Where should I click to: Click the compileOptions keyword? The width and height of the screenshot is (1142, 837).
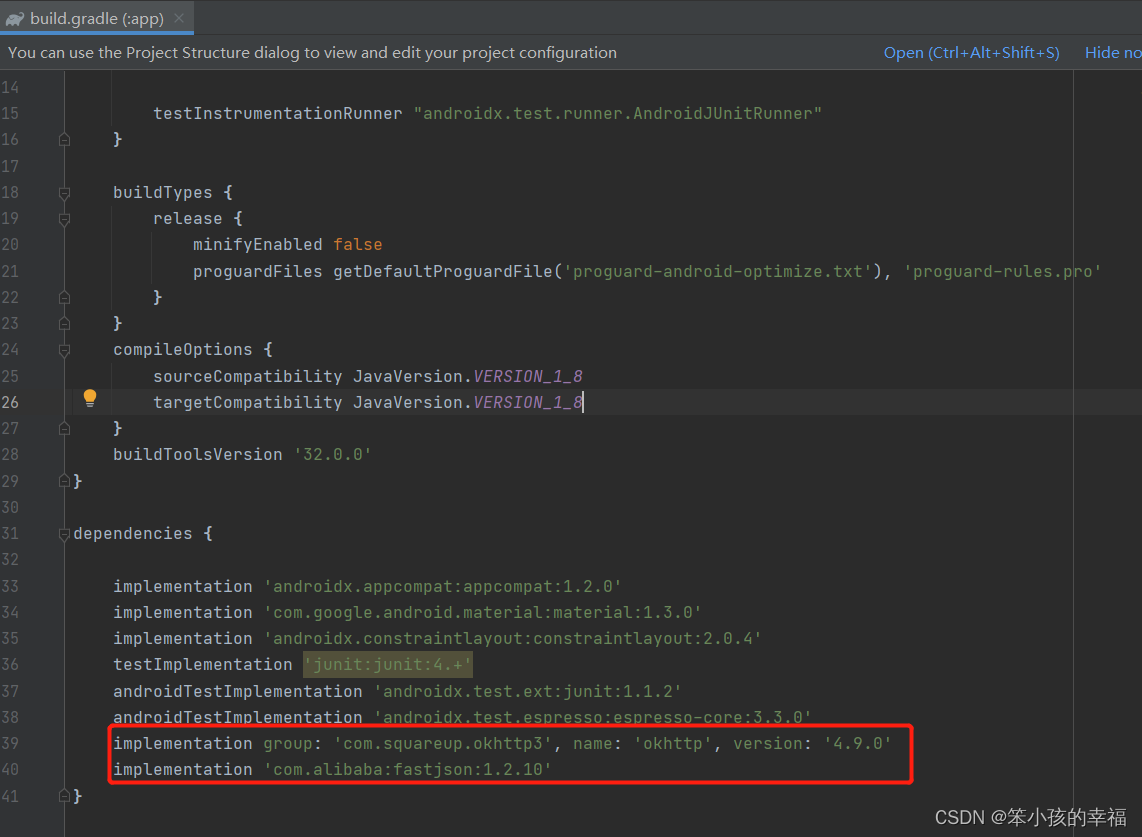(182, 350)
